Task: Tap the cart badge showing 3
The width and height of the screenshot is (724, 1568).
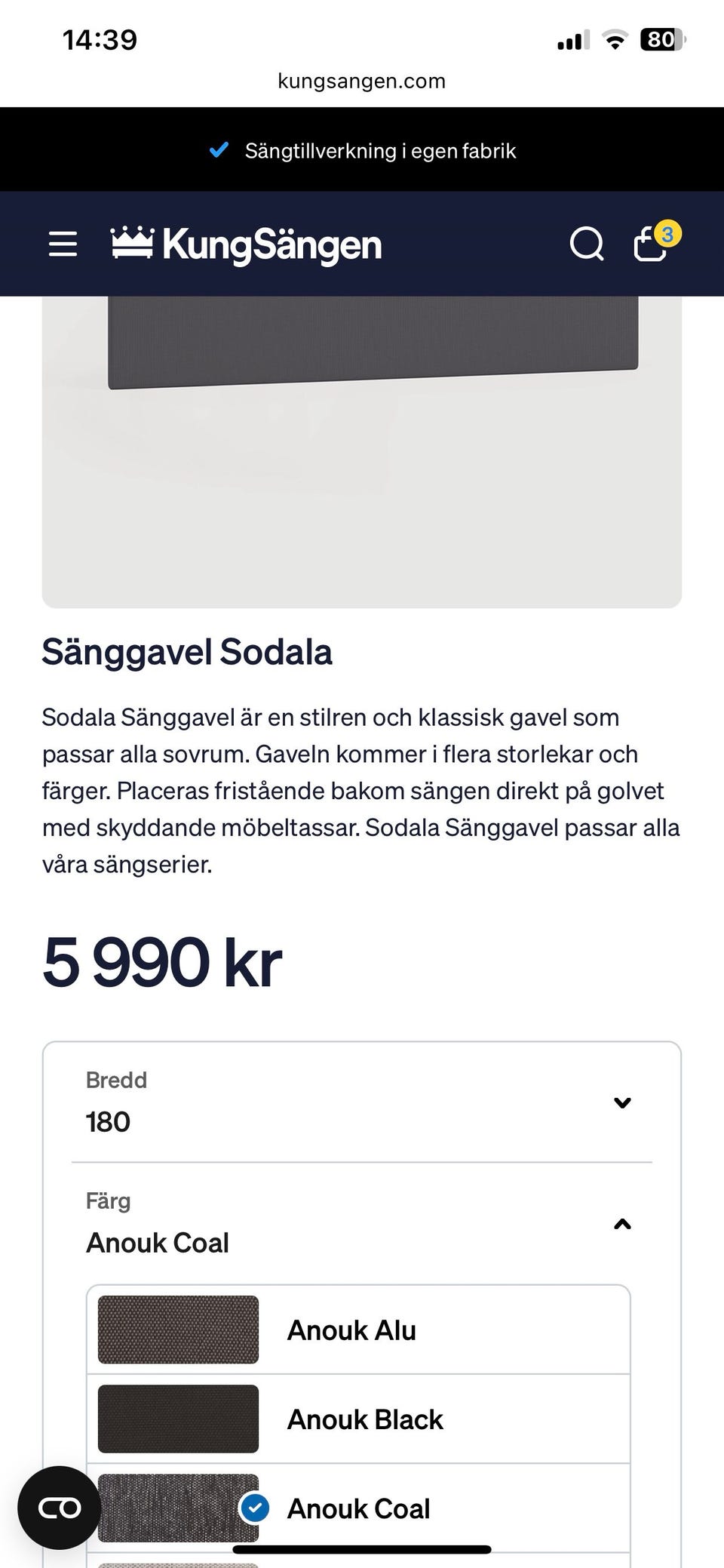Action: tap(667, 234)
